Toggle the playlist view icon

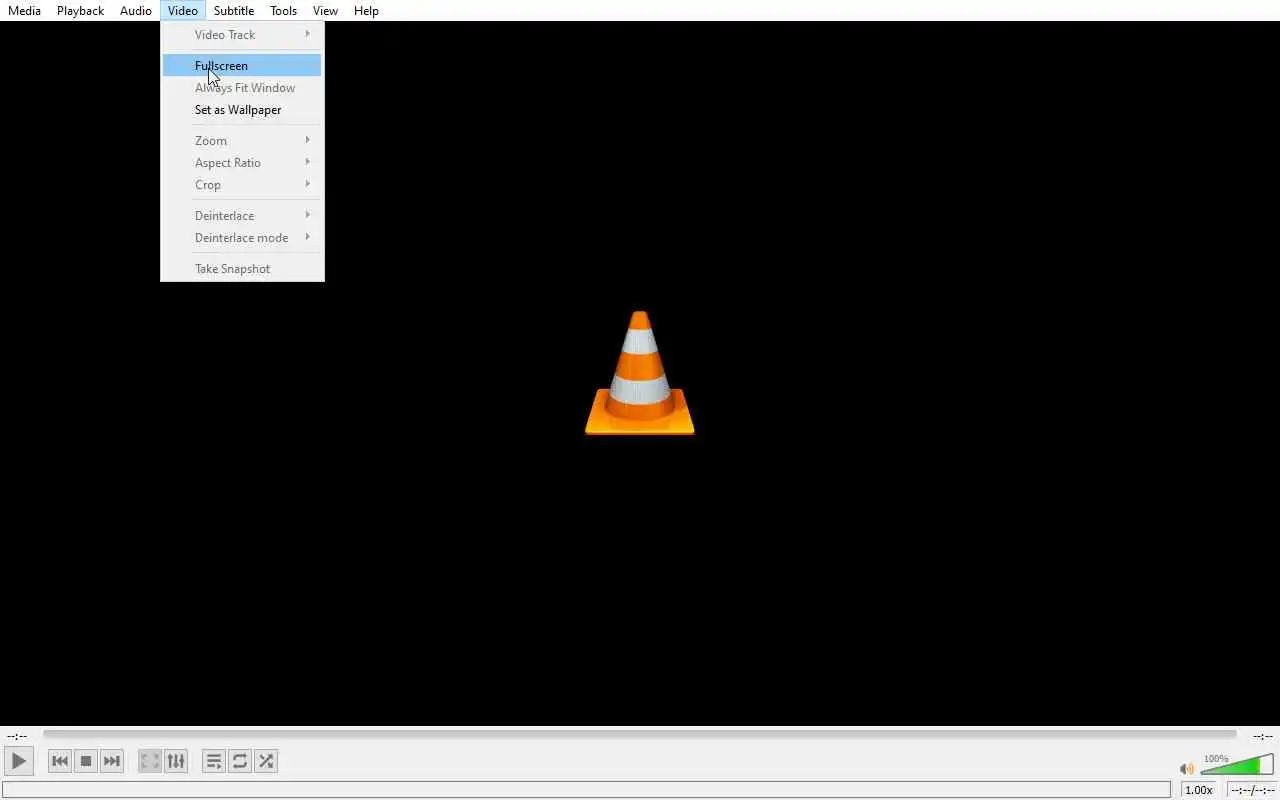pos(214,761)
